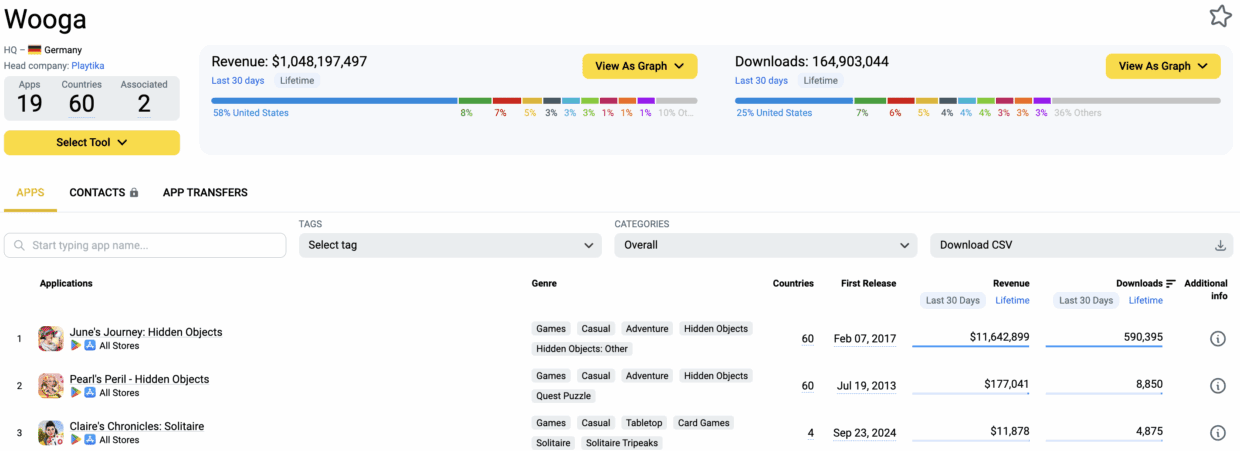1240x451 pixels.
Task: Expand the Overall categories dropdown
Action: tap(765, 245)
